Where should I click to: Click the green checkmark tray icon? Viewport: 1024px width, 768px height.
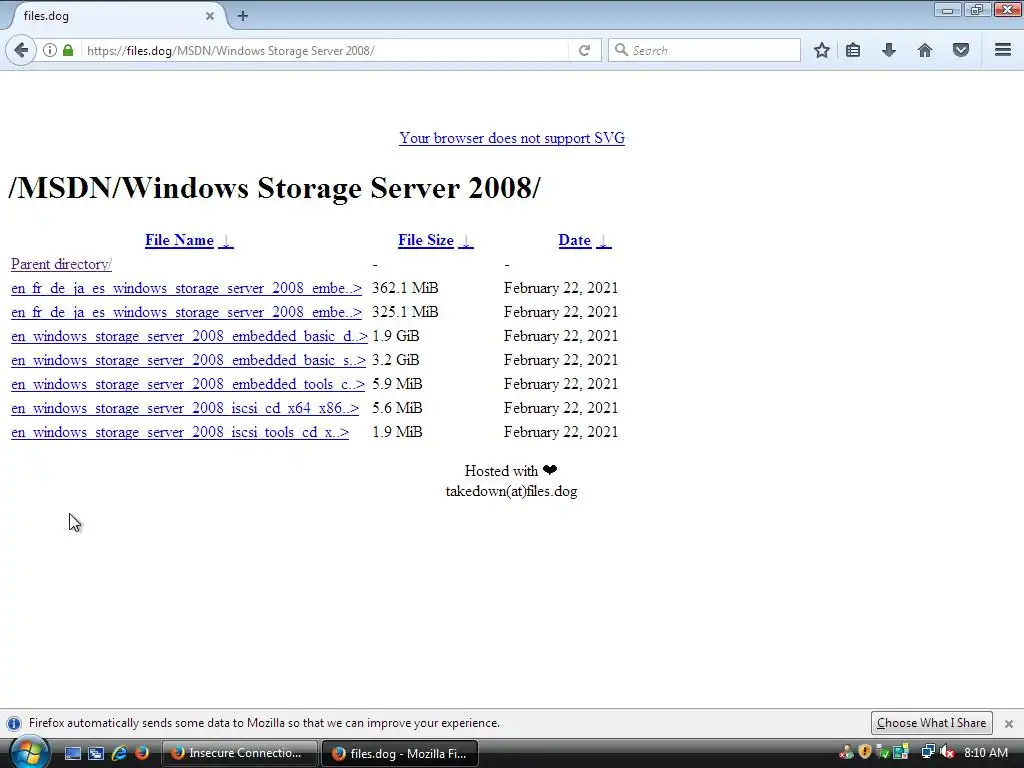tap(883, 752)
